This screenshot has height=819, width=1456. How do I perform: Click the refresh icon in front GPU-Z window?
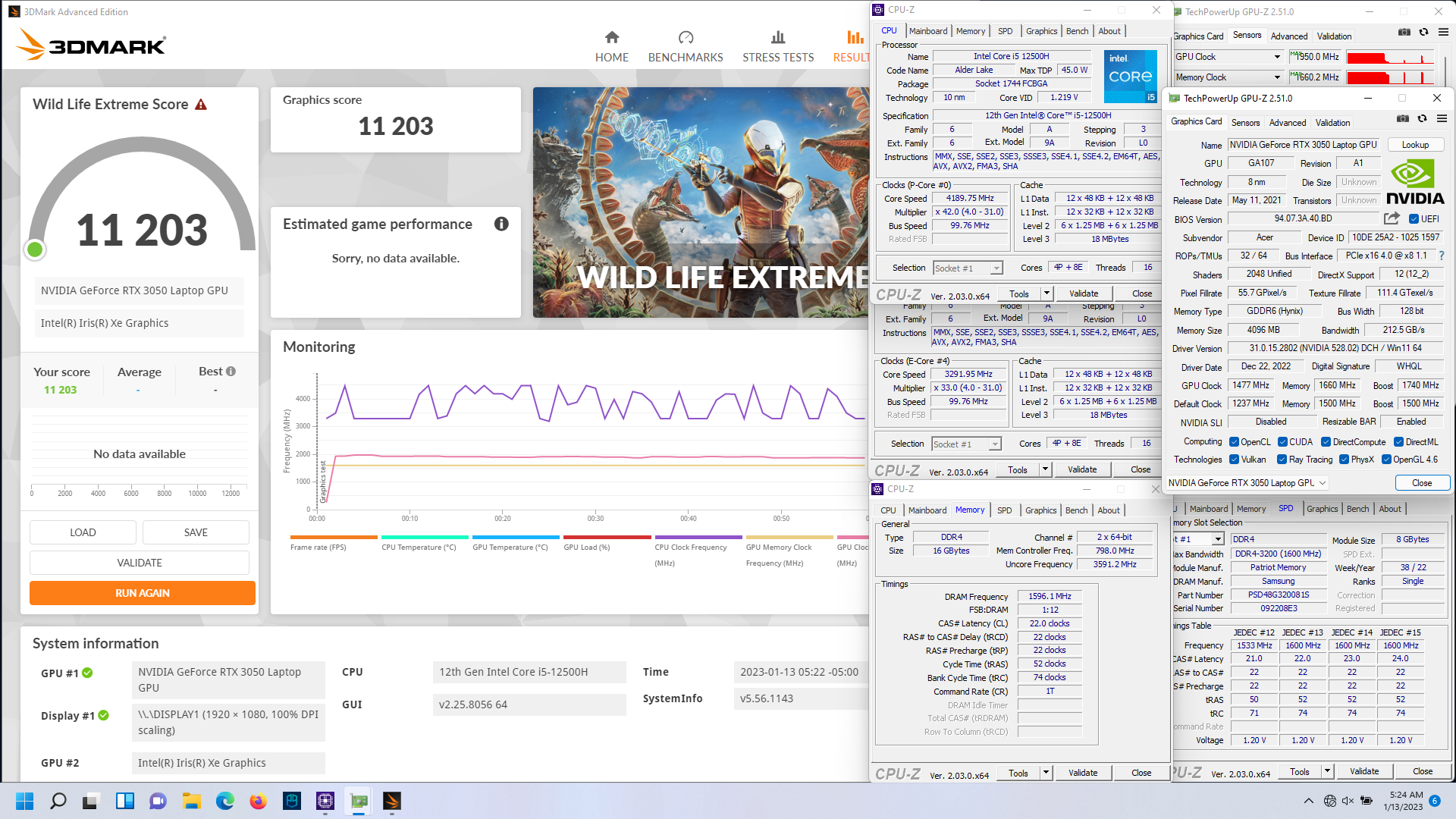tap(1422, 118)
